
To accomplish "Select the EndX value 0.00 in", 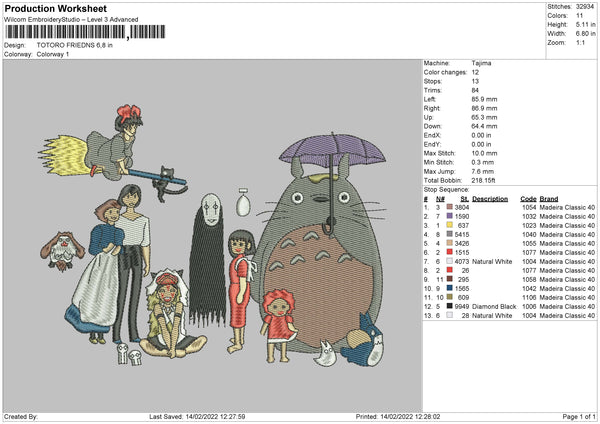I will [481, 135].
